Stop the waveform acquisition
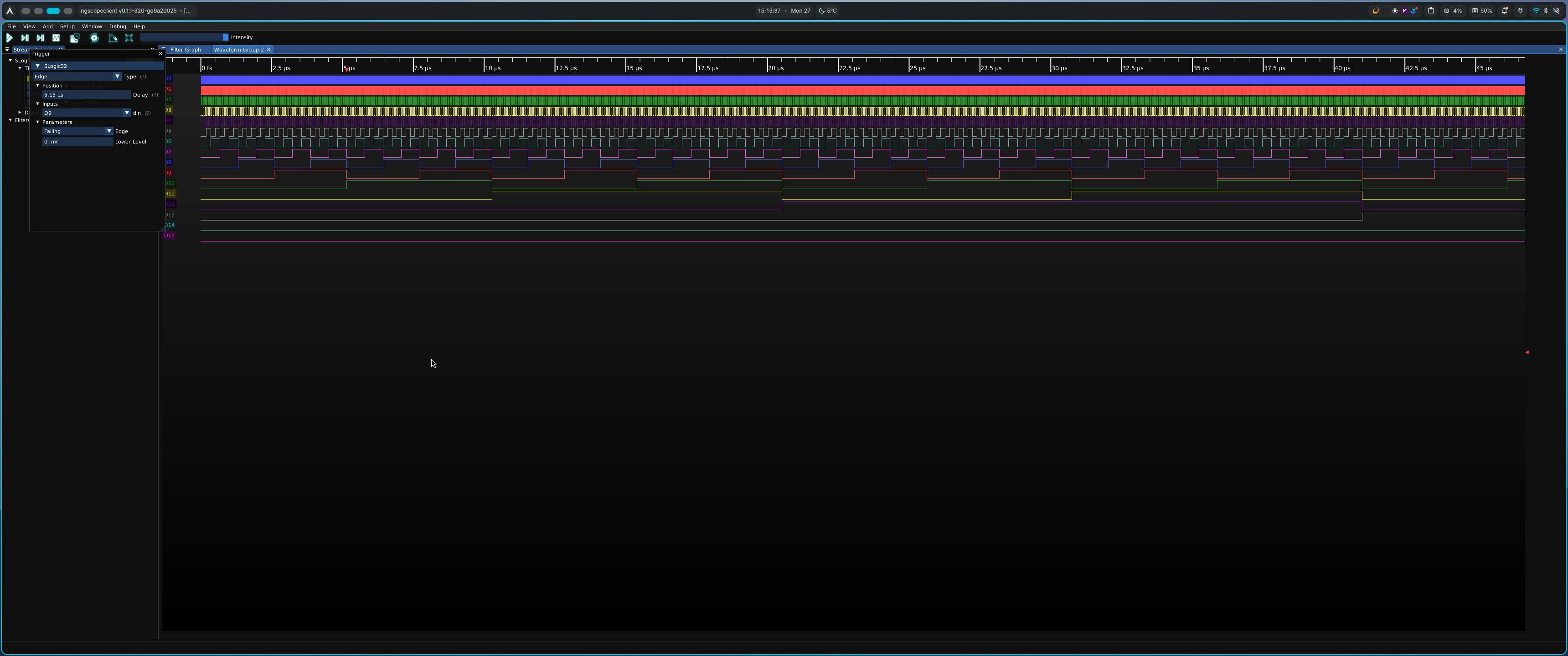 click(57, 38)
